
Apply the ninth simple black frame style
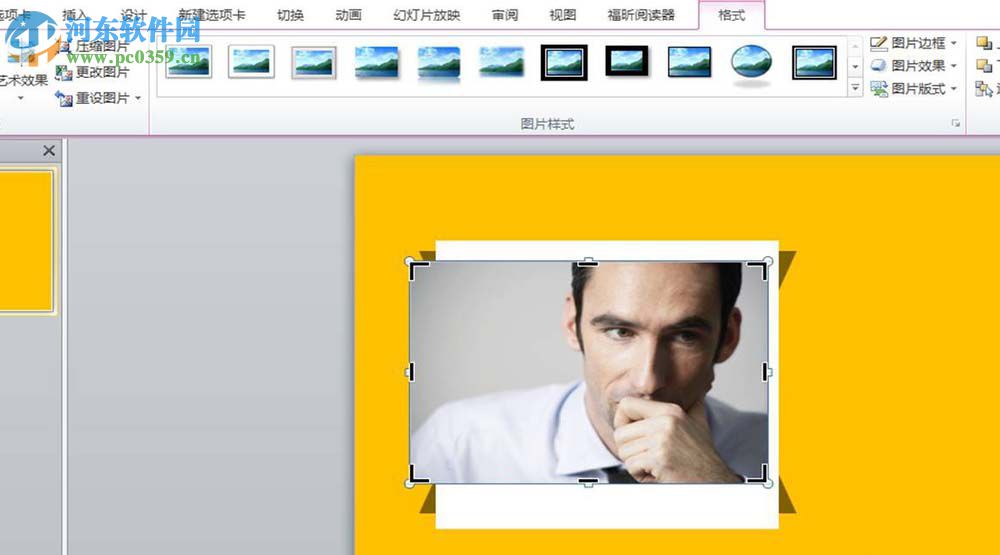689,63
